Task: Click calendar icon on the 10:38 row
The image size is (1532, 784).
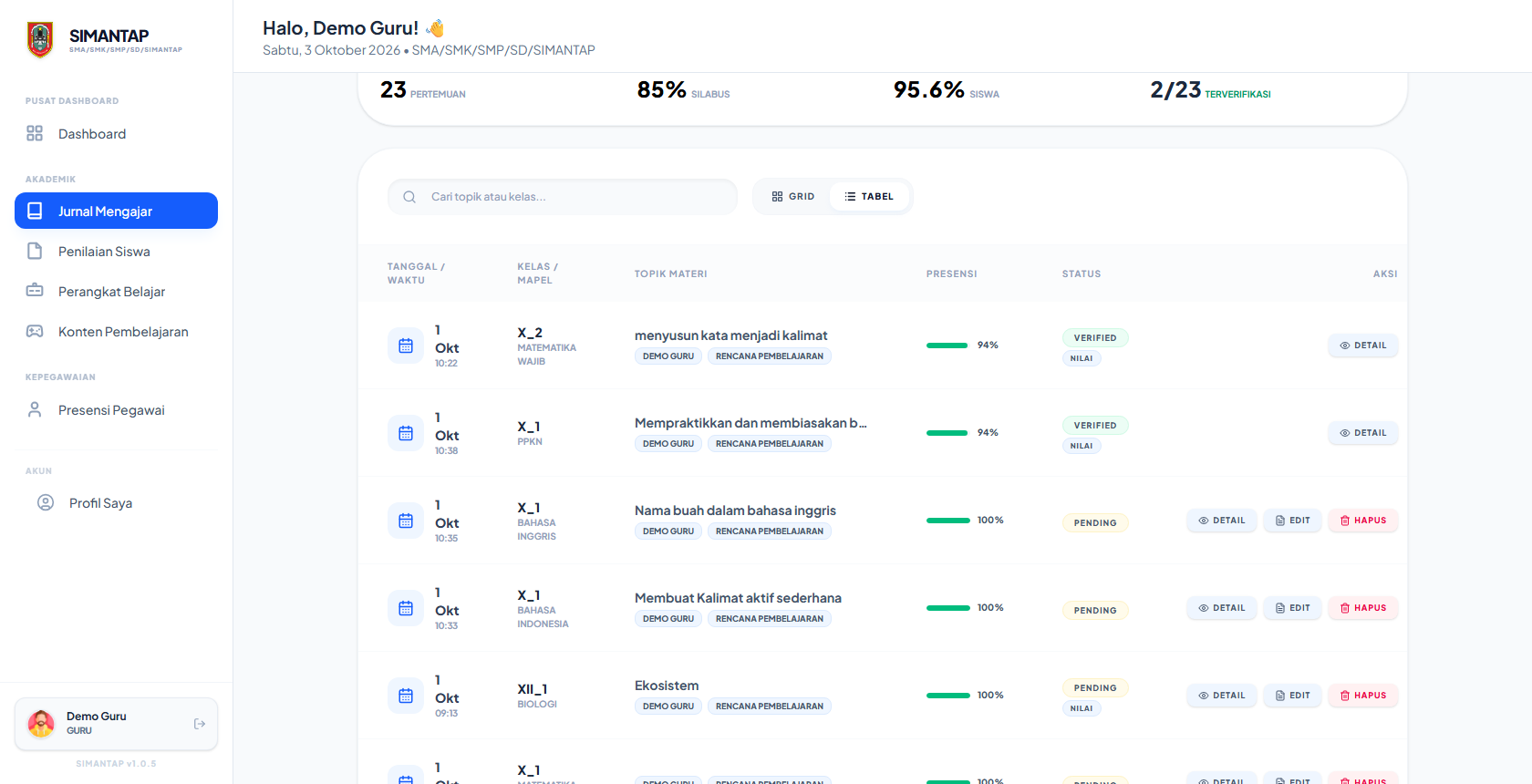Action: coord(406,433)
